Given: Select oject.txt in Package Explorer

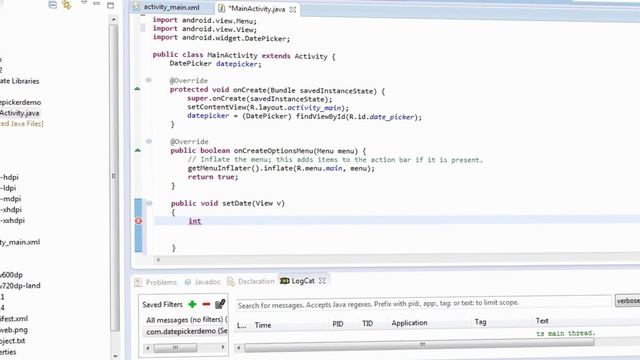Looking at the screenshot, I should coord(13,341).
